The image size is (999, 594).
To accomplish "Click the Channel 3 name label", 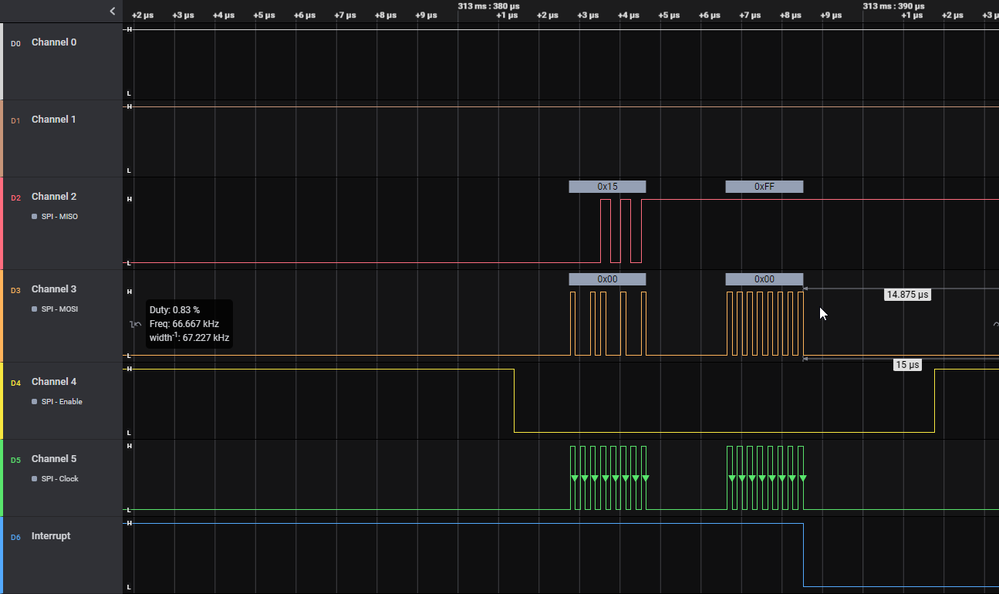I will 54,289.
